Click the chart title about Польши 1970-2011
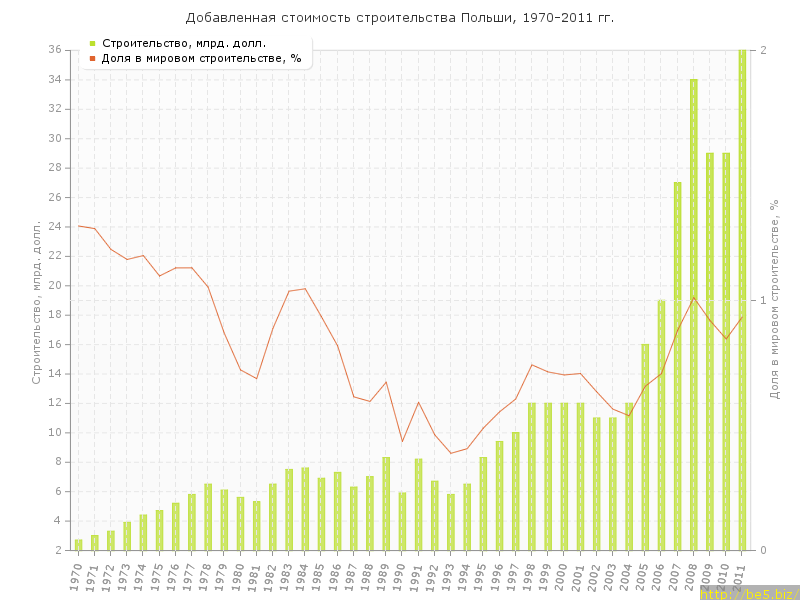This screenshot has height=600, width=800. (400, 18)
